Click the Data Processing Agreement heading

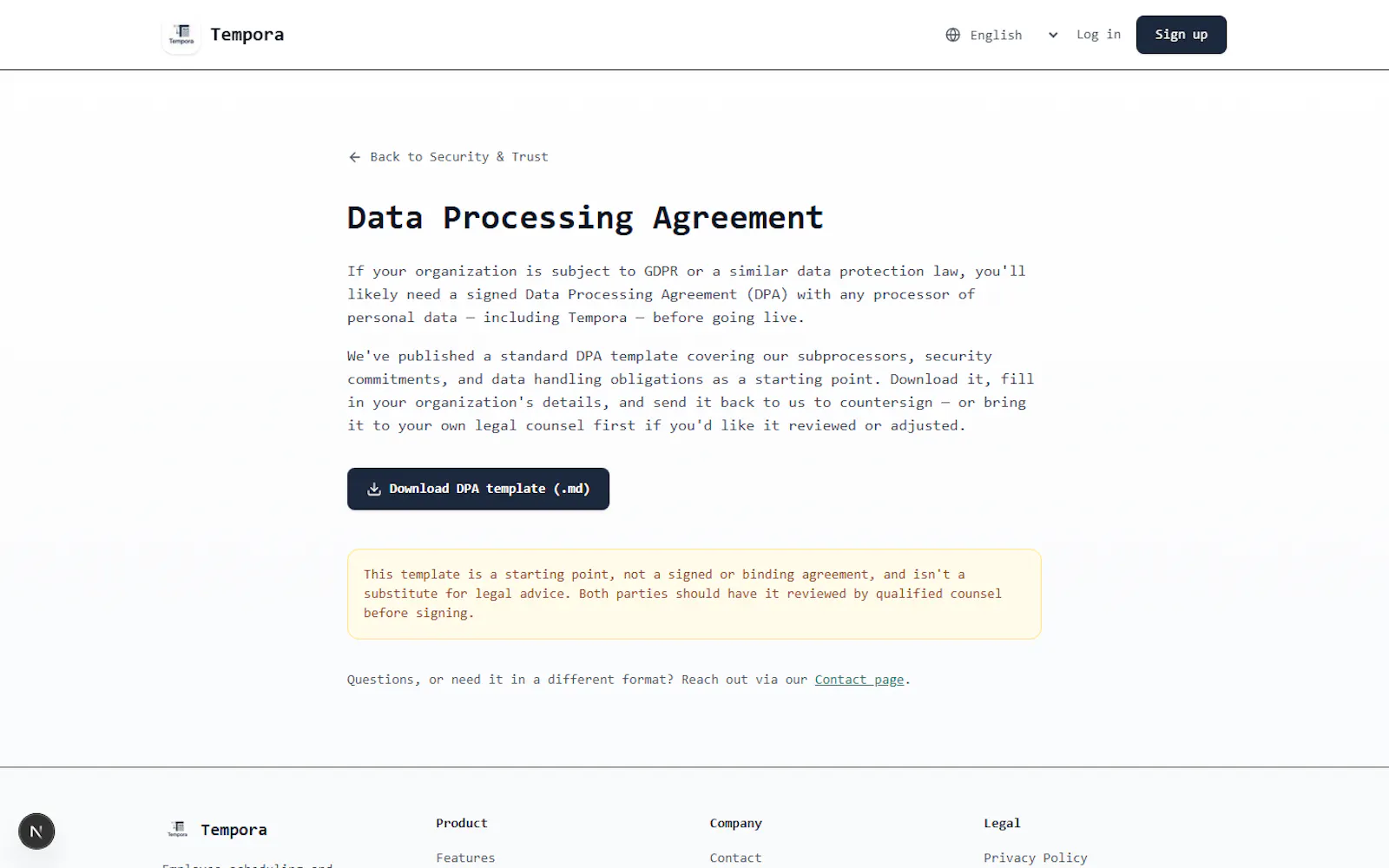585,217
